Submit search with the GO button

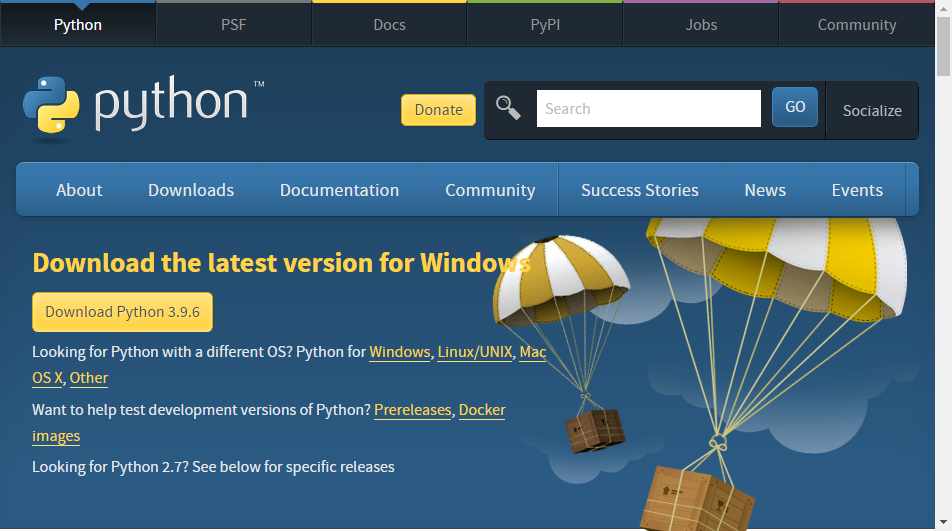(795, 107)
